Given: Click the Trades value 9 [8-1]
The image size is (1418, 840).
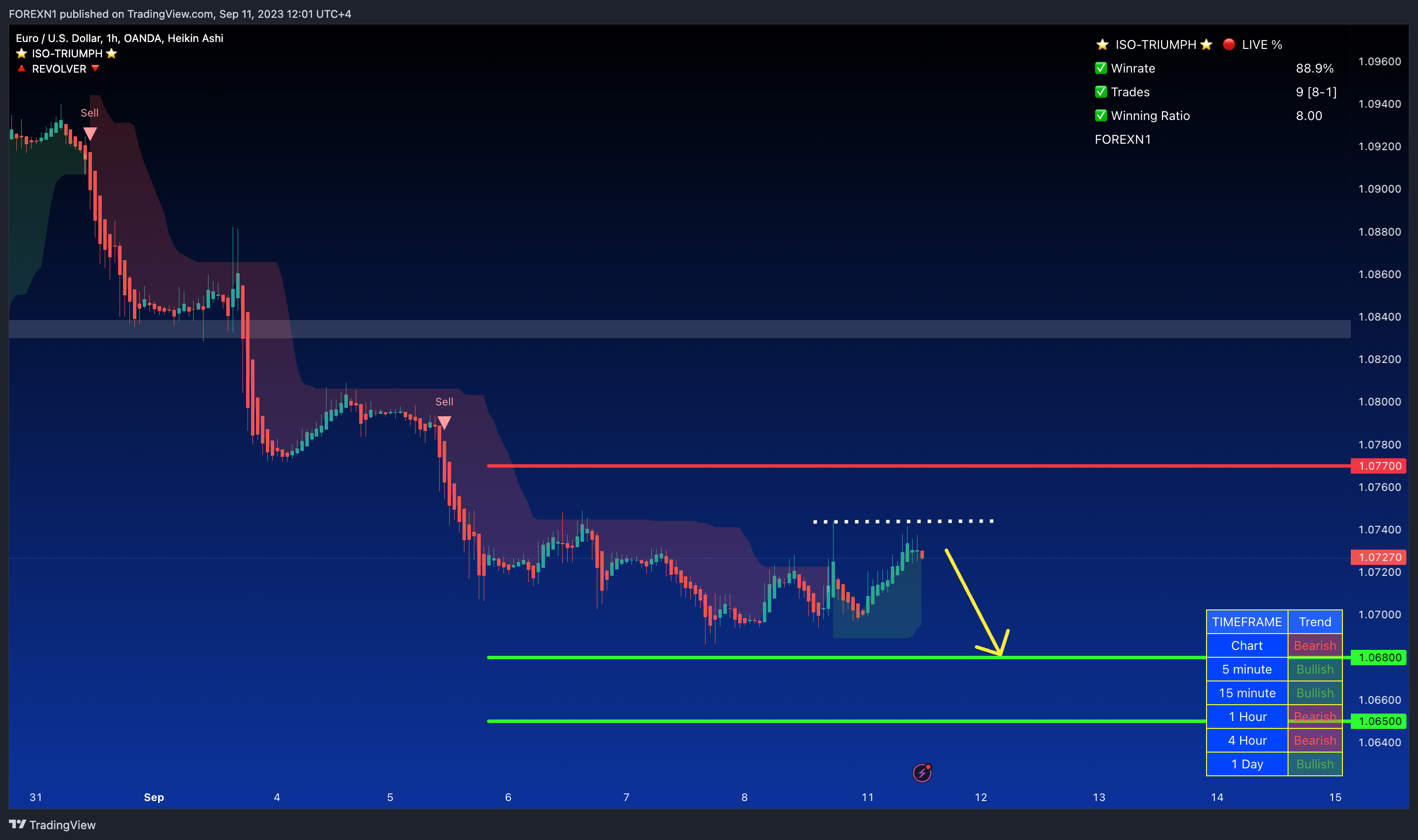Looking at the screenshot, I should (1316, 92).
